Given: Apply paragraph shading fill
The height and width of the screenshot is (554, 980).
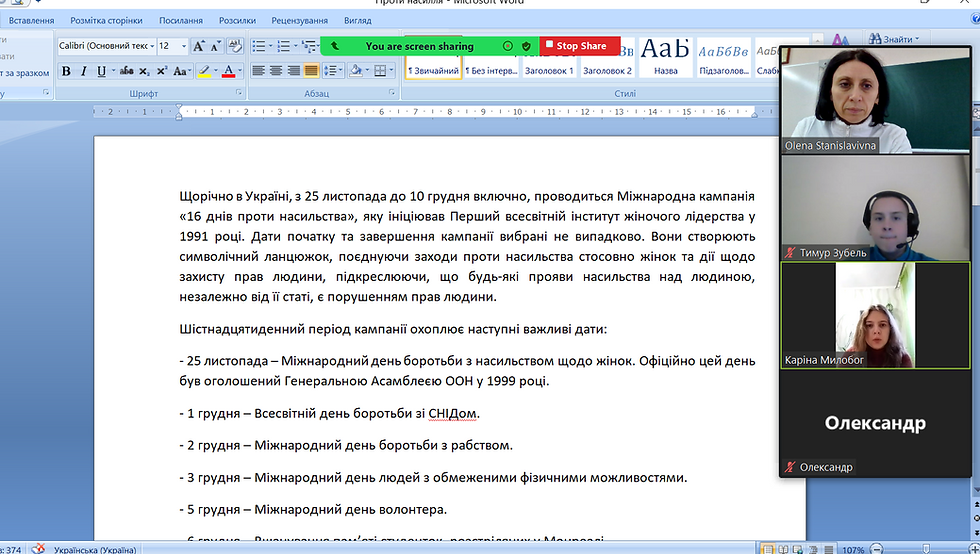Looking at the screenshot, I should 356,71.
